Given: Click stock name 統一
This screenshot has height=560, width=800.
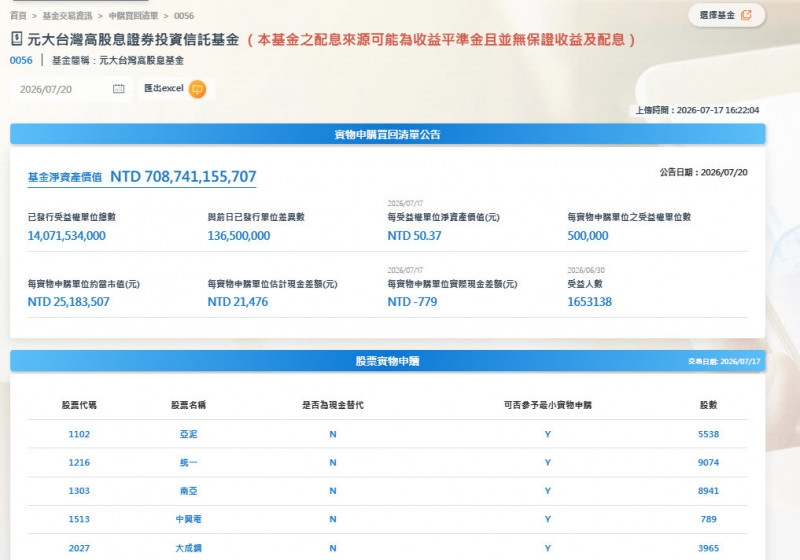Looking at the screenshot, I should pyautogui.click(x=188, y=463).
